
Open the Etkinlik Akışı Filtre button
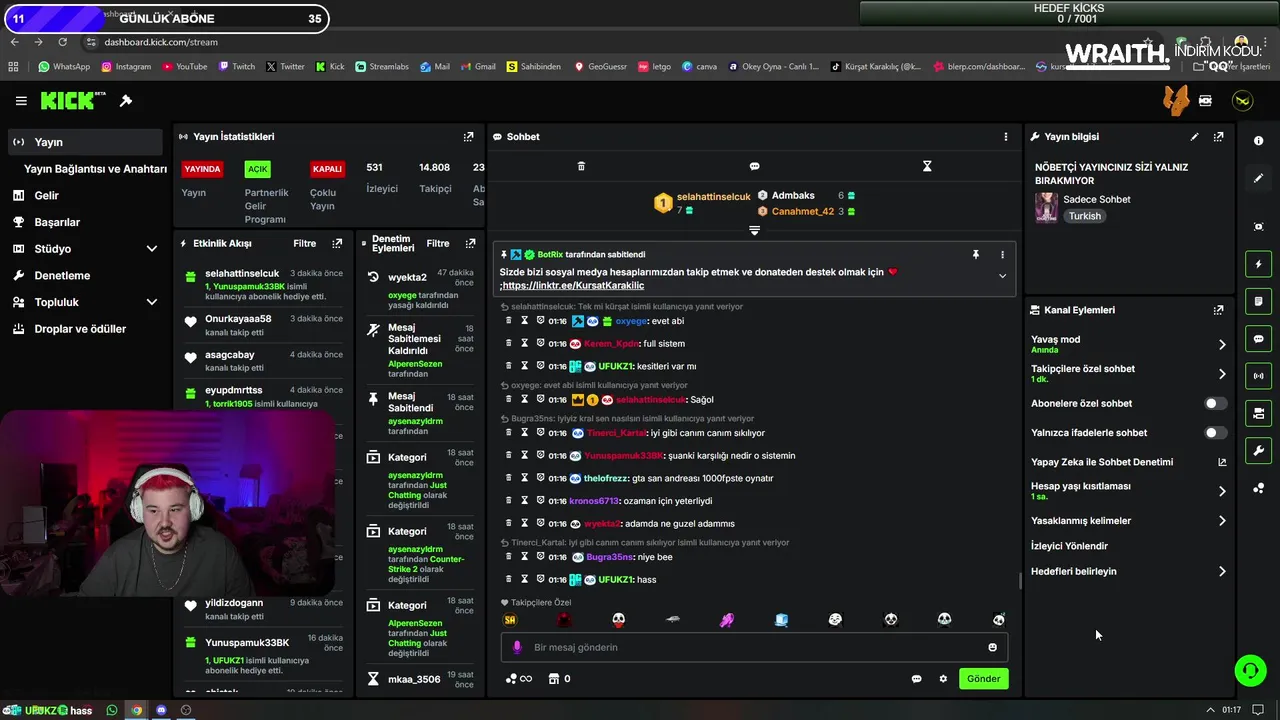point(304,243)
